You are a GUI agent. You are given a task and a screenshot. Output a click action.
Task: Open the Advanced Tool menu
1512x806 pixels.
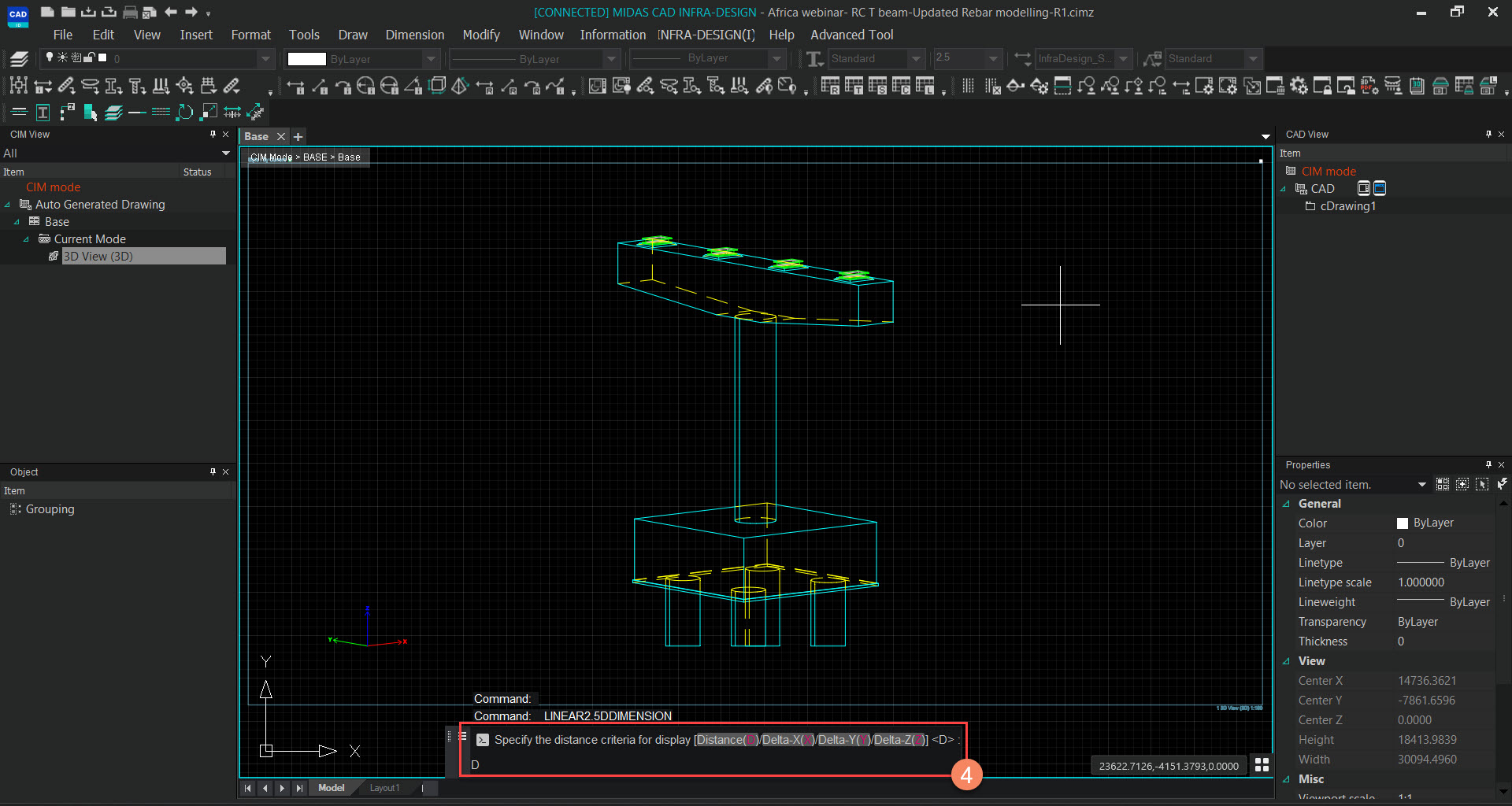[852, 35]
